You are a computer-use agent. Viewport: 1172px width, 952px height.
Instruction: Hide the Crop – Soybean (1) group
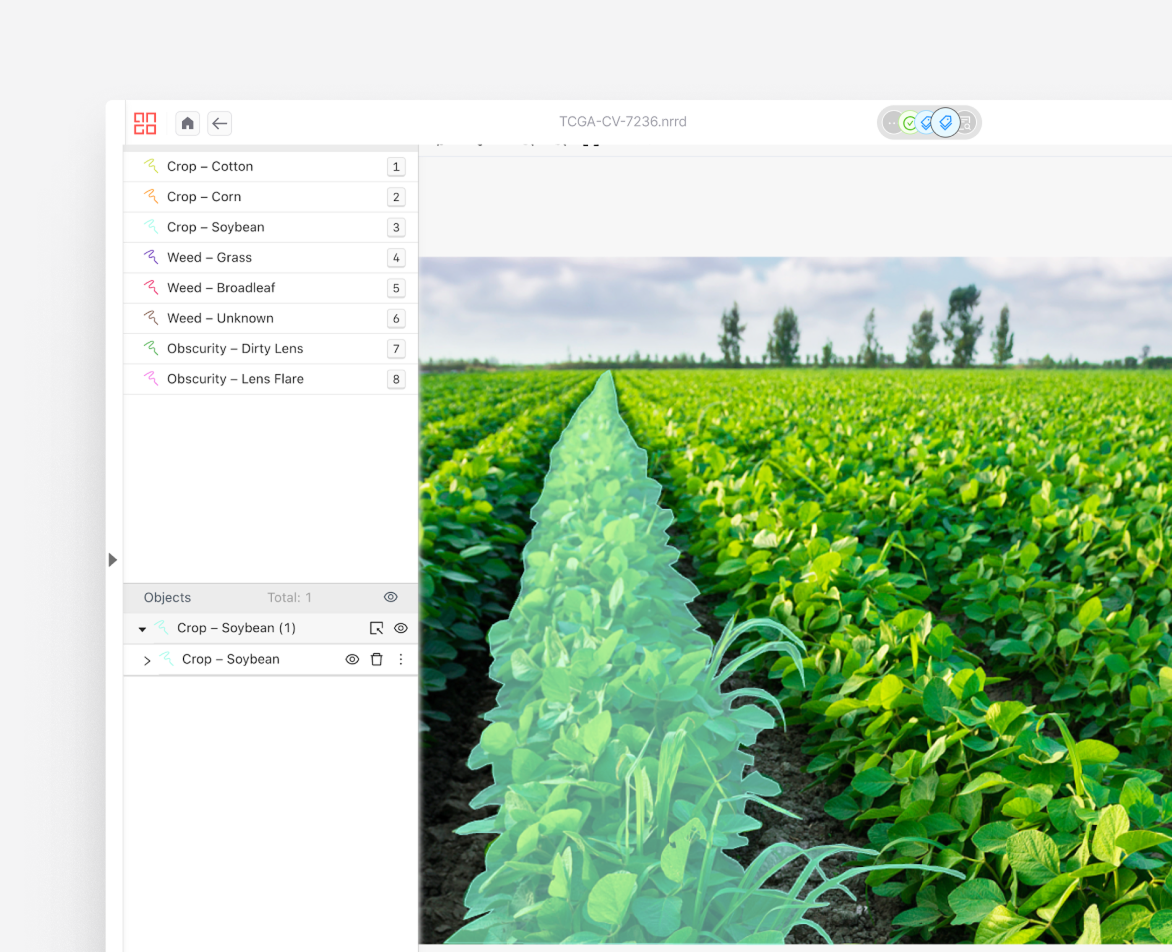coord(401,628)
